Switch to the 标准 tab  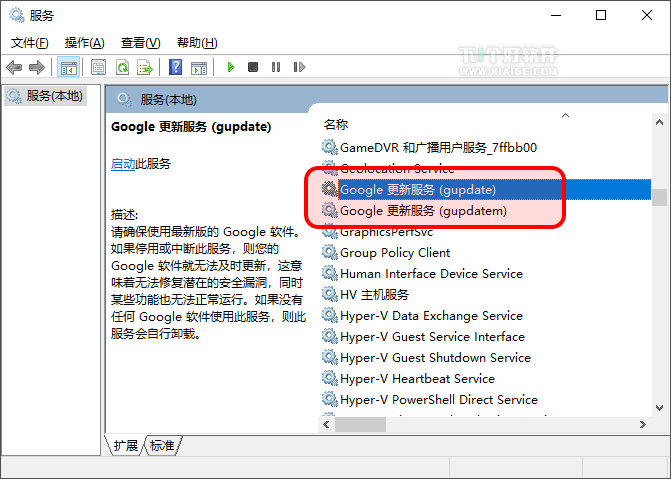pos(162,446)
